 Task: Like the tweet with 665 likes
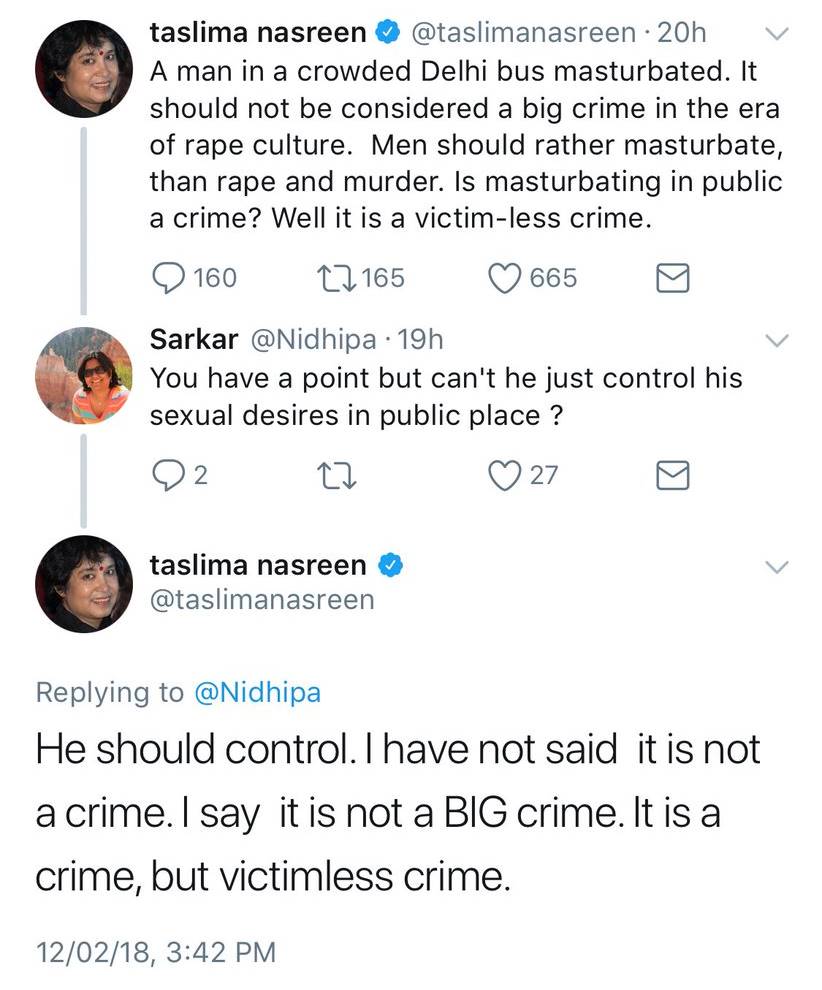coord(506,277)
